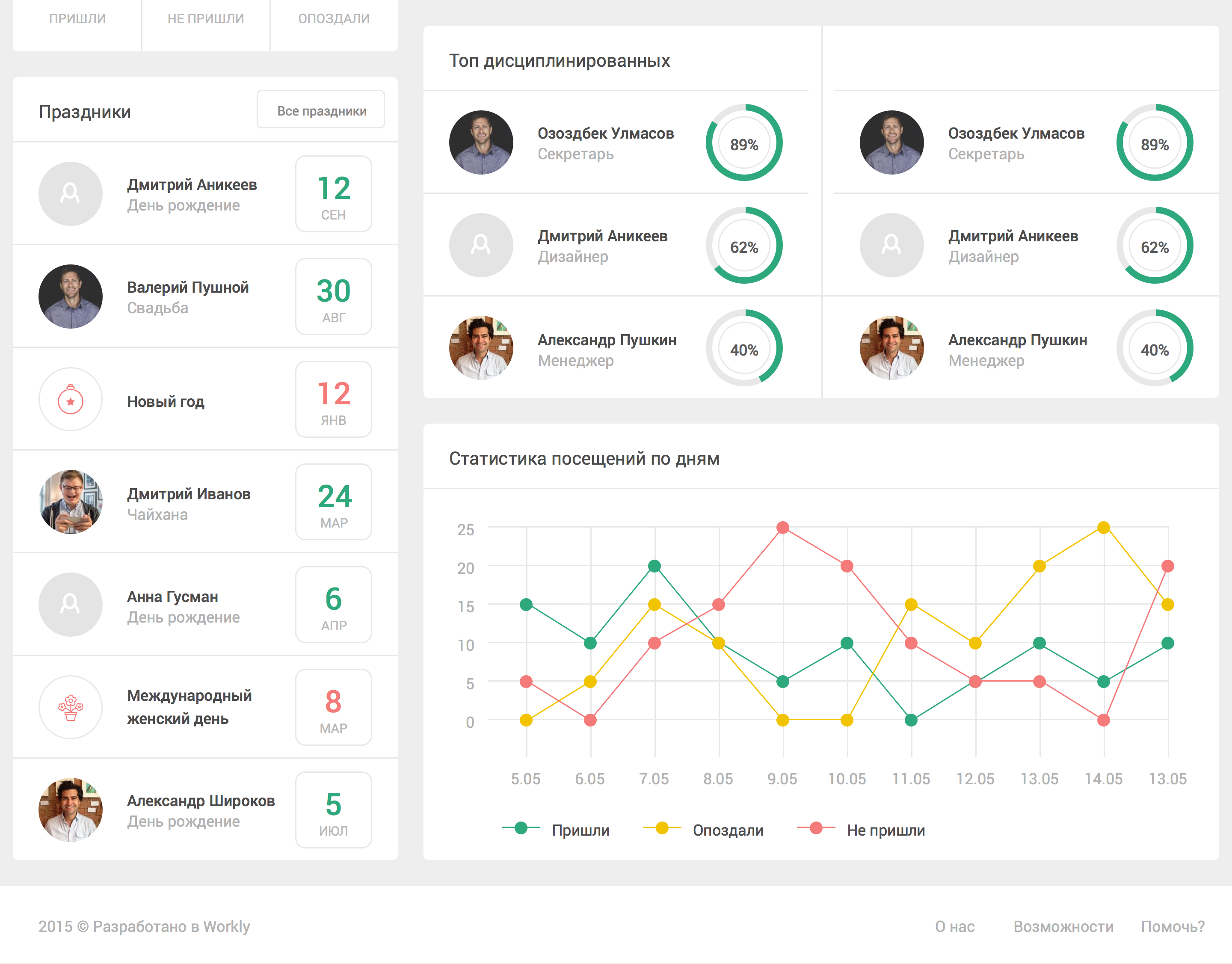This screenshot has height=964, width=1232.
Task: Open the Помочь? footer link
Action: 1173,926
